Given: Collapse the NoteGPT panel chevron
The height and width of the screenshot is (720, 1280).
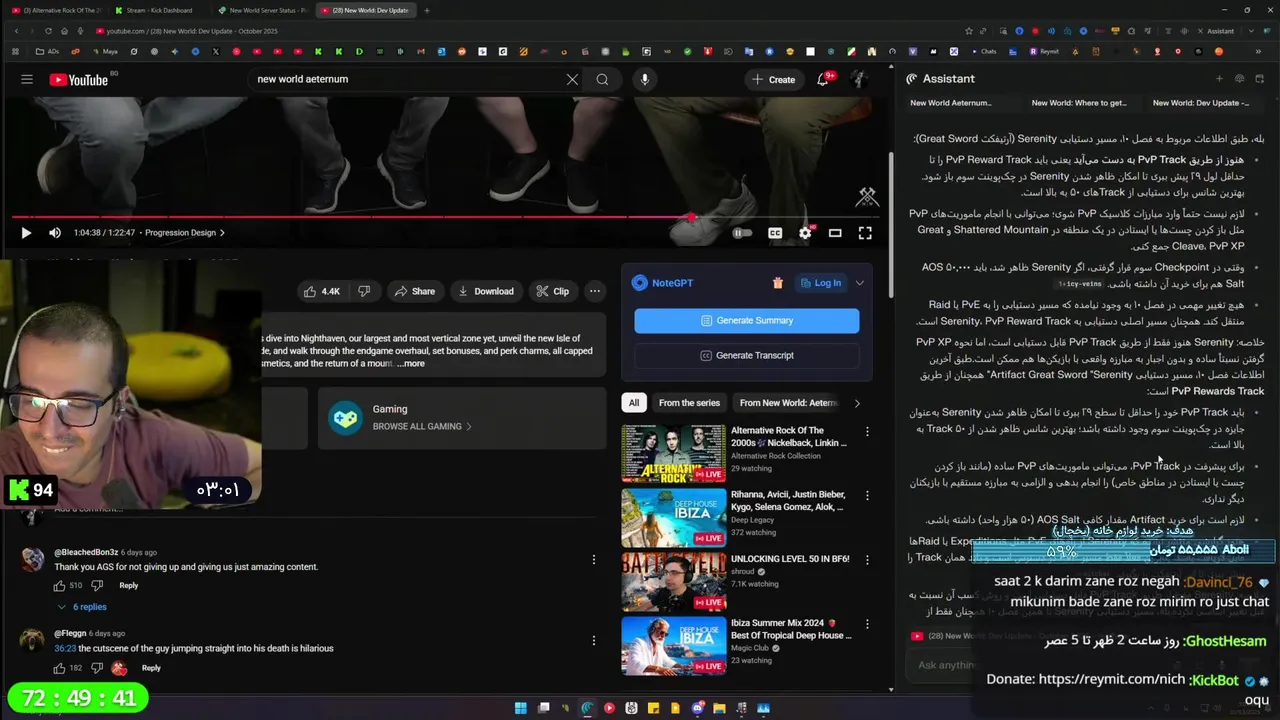Looking at the screenshot, I should click(859, 283).
